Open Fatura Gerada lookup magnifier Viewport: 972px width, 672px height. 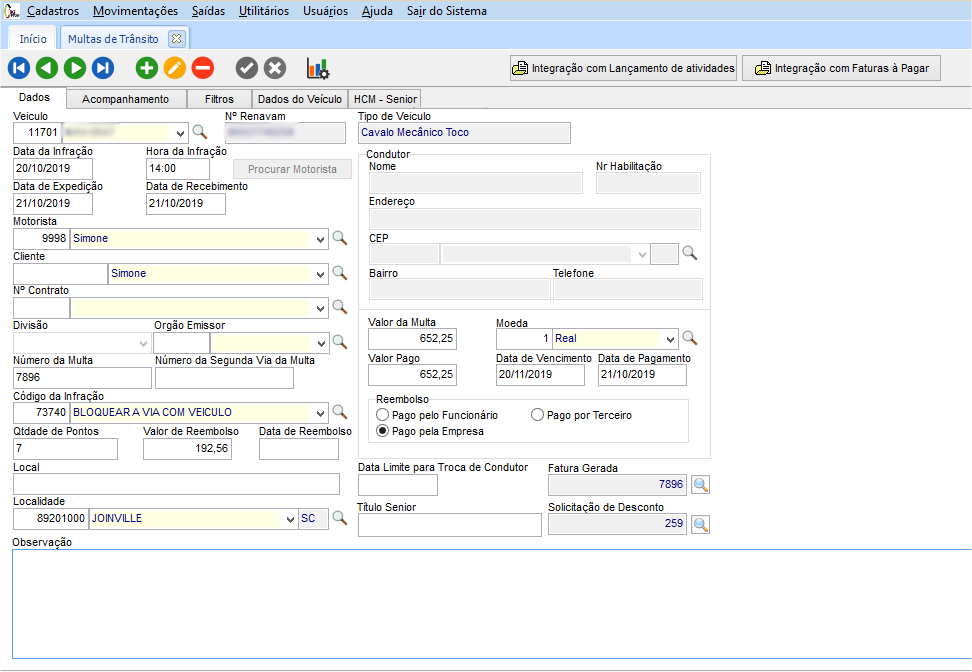click(x=701, y=485)
